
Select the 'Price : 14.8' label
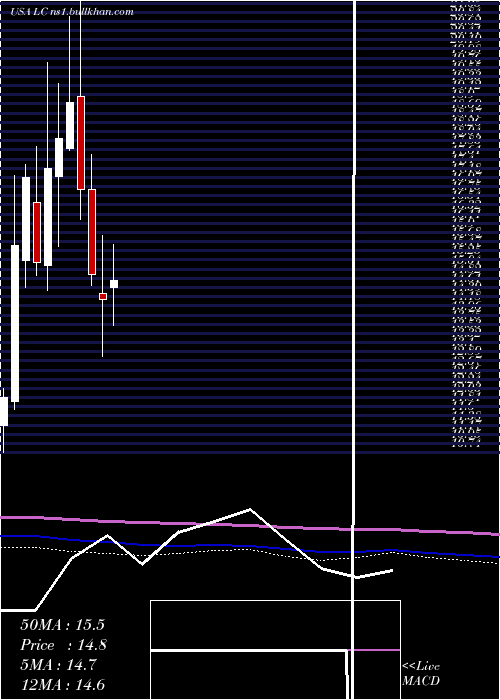tap(63, 645)
